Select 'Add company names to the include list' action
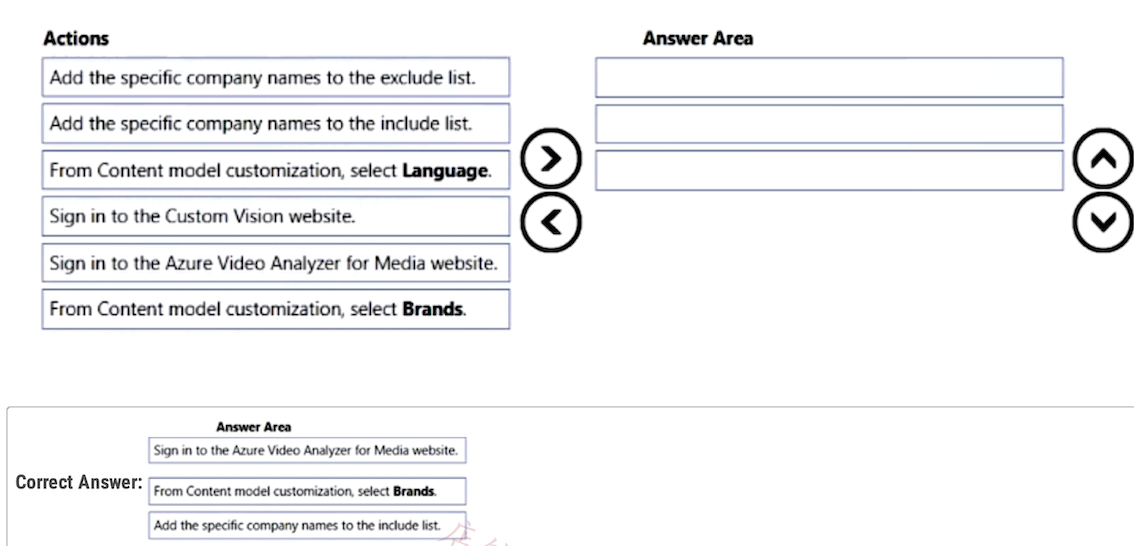This screenshot has width=1134, height=546. [276, 124]
